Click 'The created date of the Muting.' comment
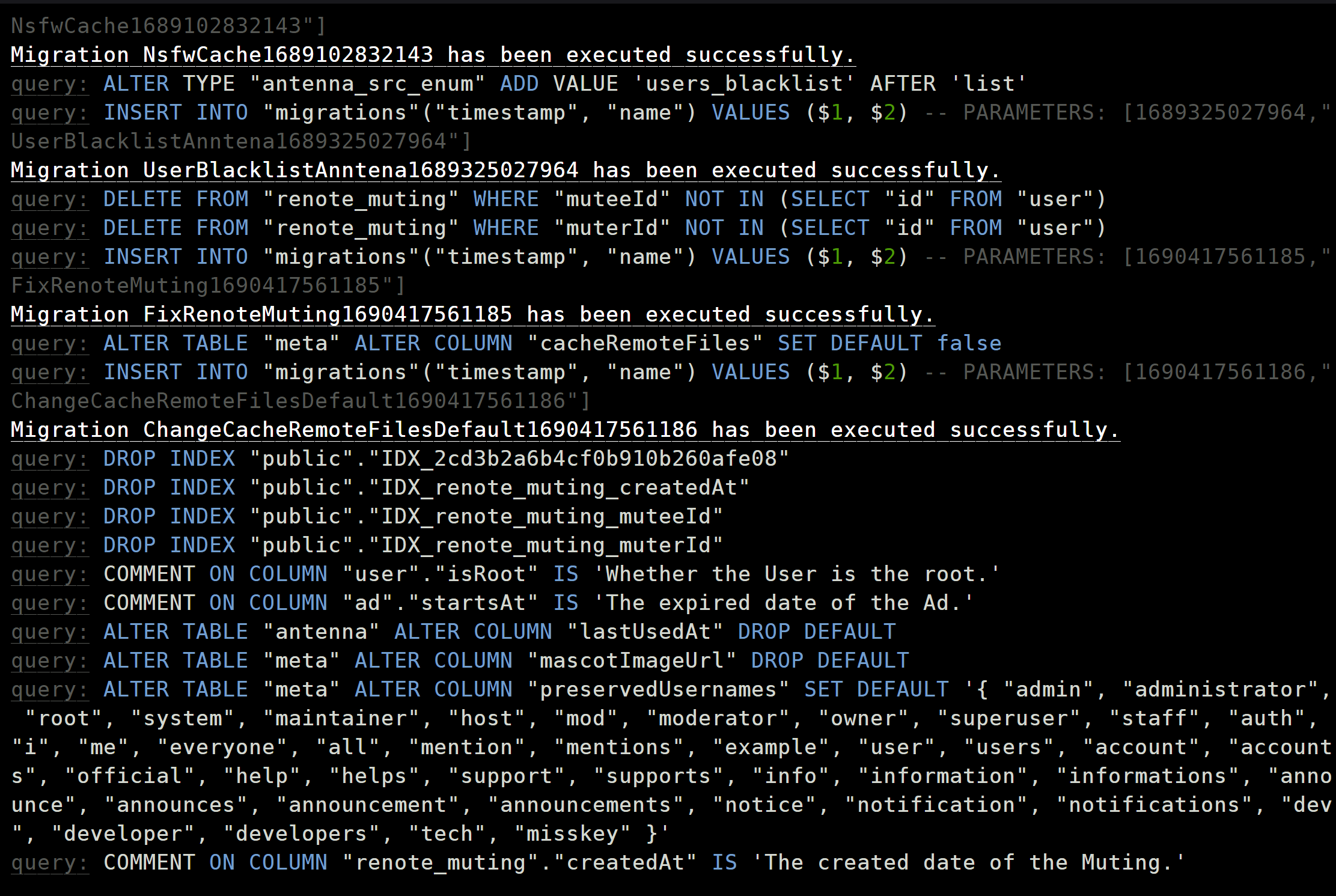Screen dimensions: 1336x896 click(x=968, y=863)
